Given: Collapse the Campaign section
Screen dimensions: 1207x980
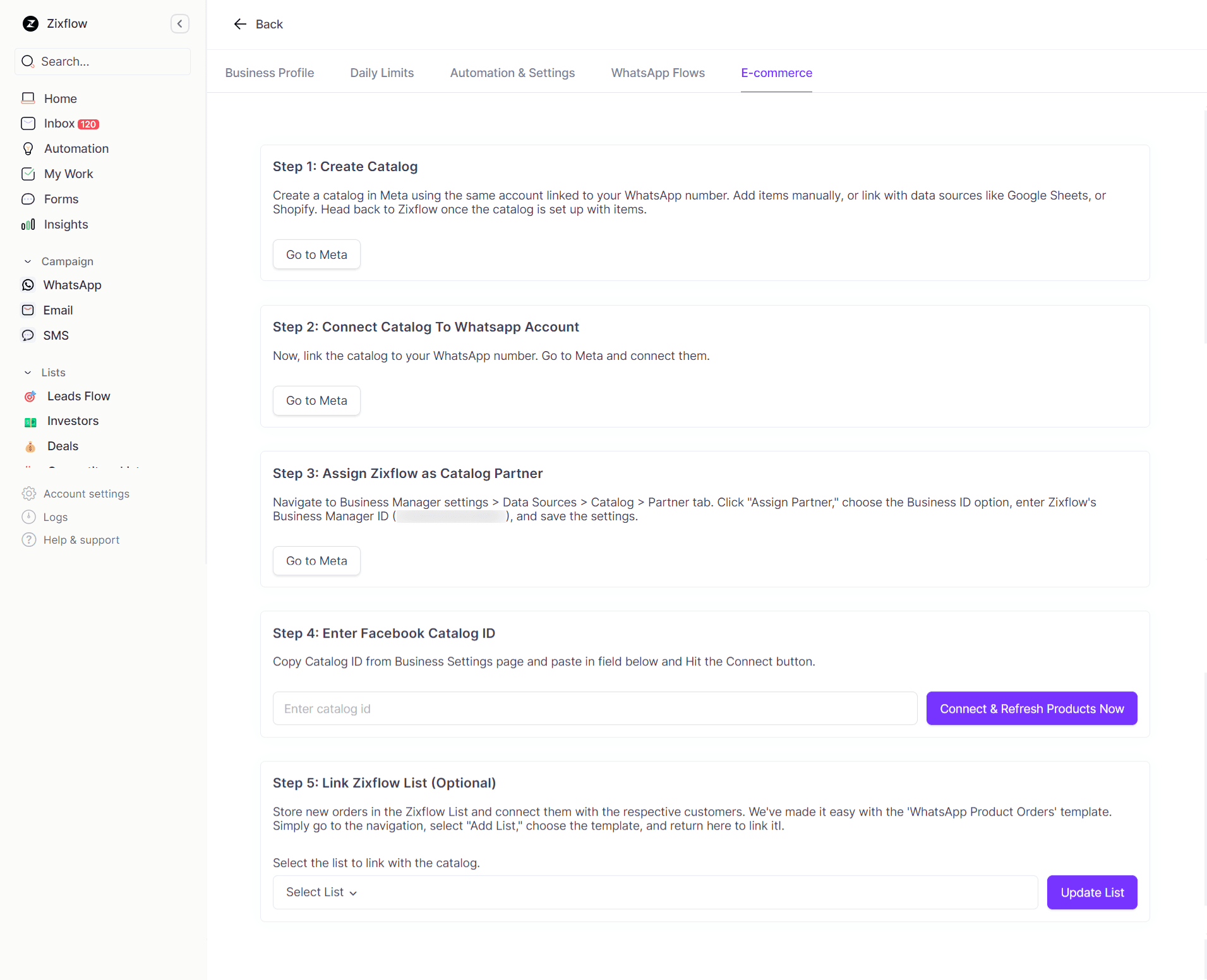Looking at the screenshot, I should 28,261.
